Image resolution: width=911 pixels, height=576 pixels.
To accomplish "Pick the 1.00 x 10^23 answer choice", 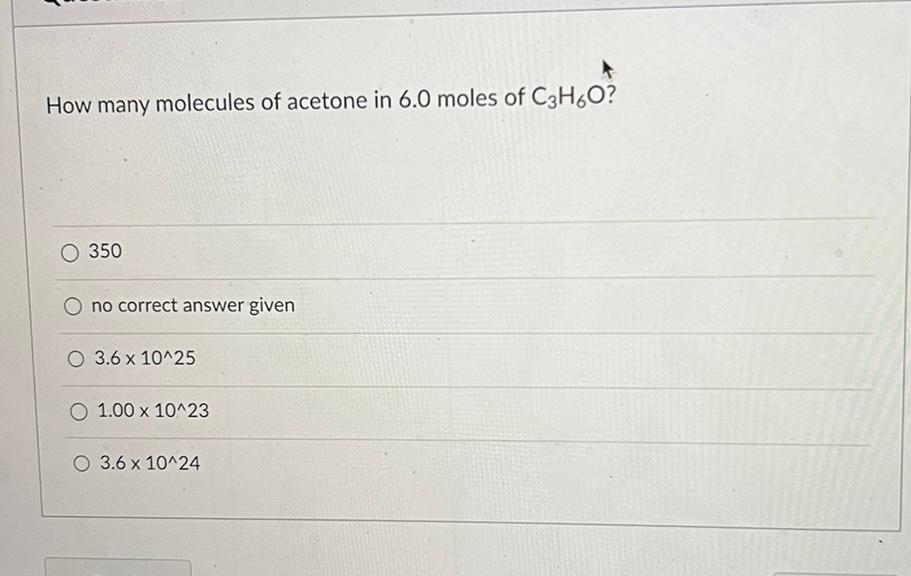I will point(79,411).
